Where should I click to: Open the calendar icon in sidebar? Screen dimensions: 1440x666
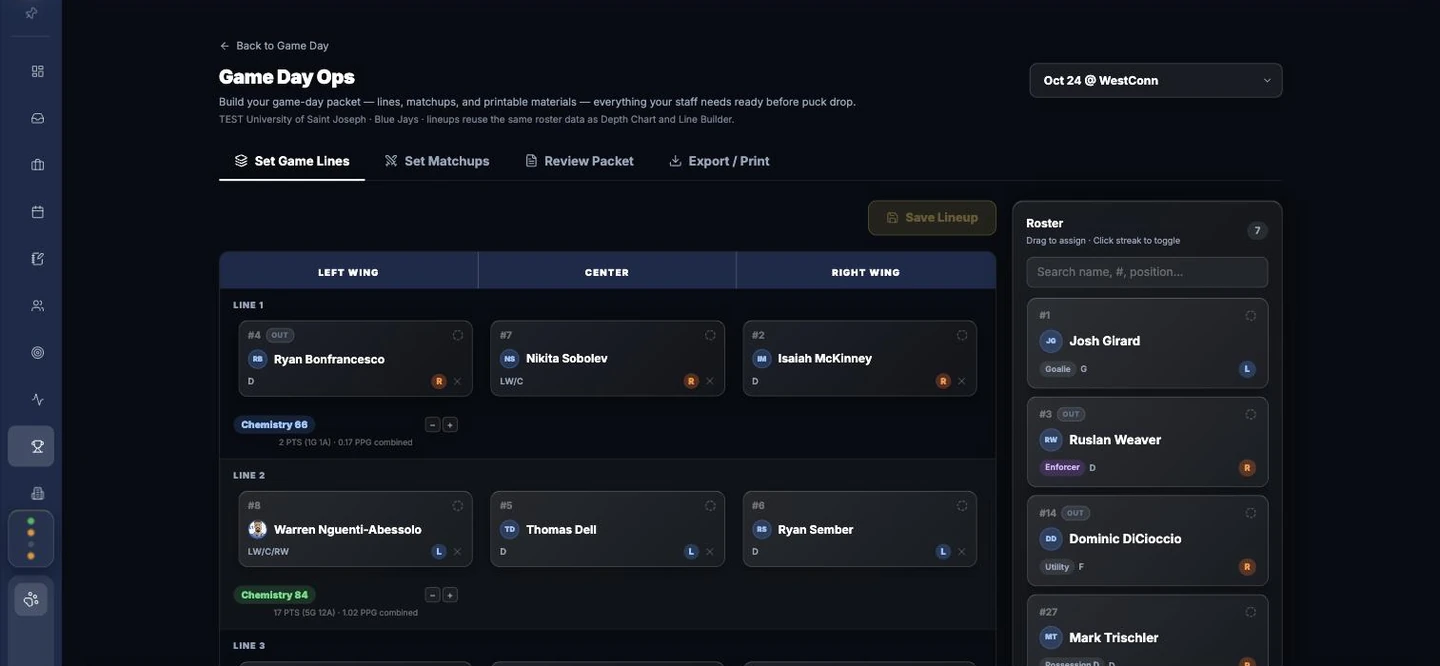pos(38,212)
